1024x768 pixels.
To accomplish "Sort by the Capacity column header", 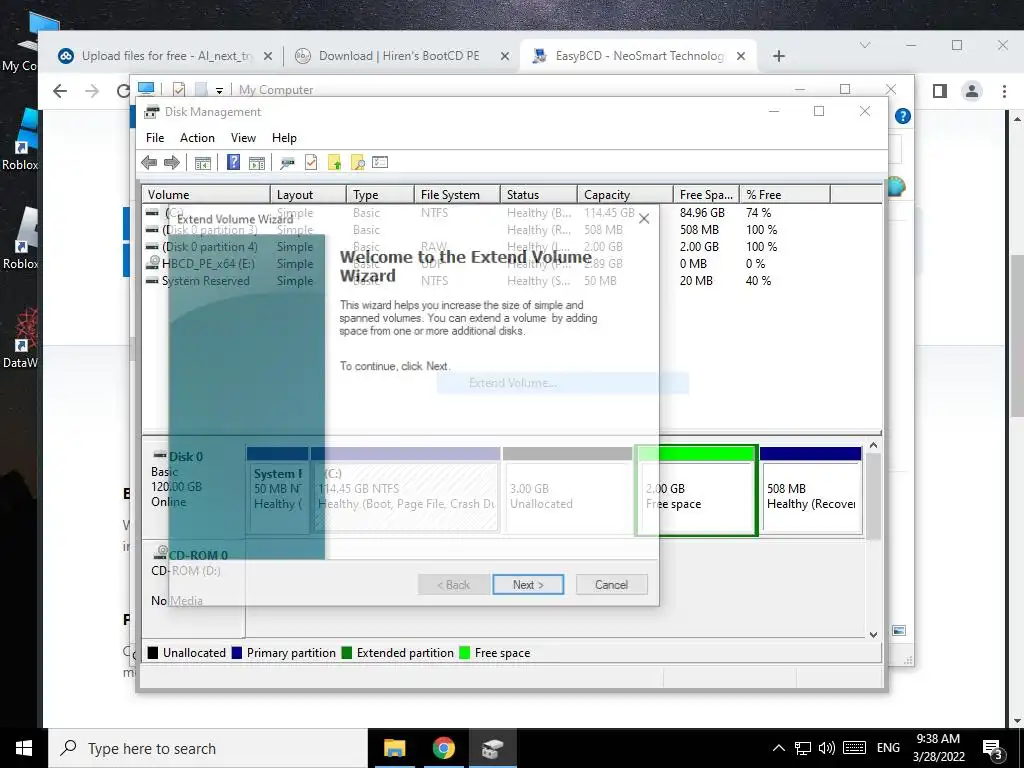I will click(625, 195).
